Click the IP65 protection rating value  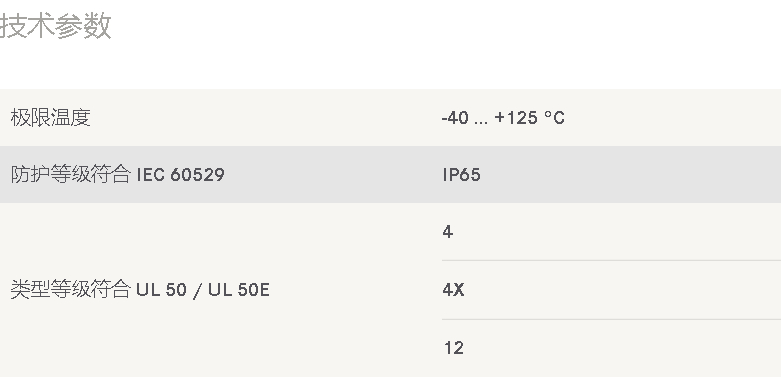tap(461, 175)
